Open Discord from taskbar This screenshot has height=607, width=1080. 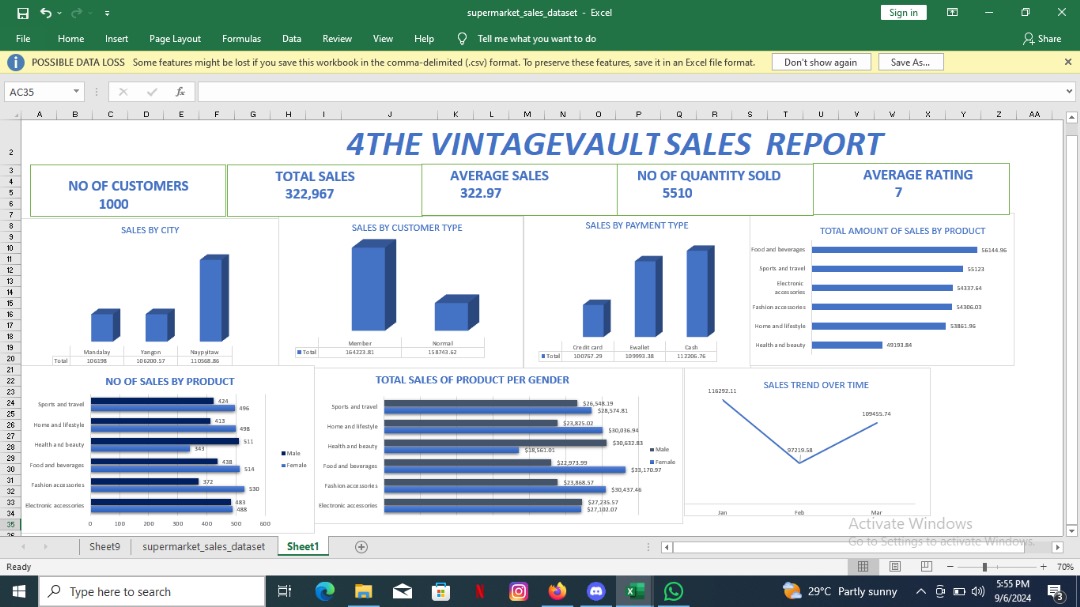pyautogui.click(x=596, y=591)
